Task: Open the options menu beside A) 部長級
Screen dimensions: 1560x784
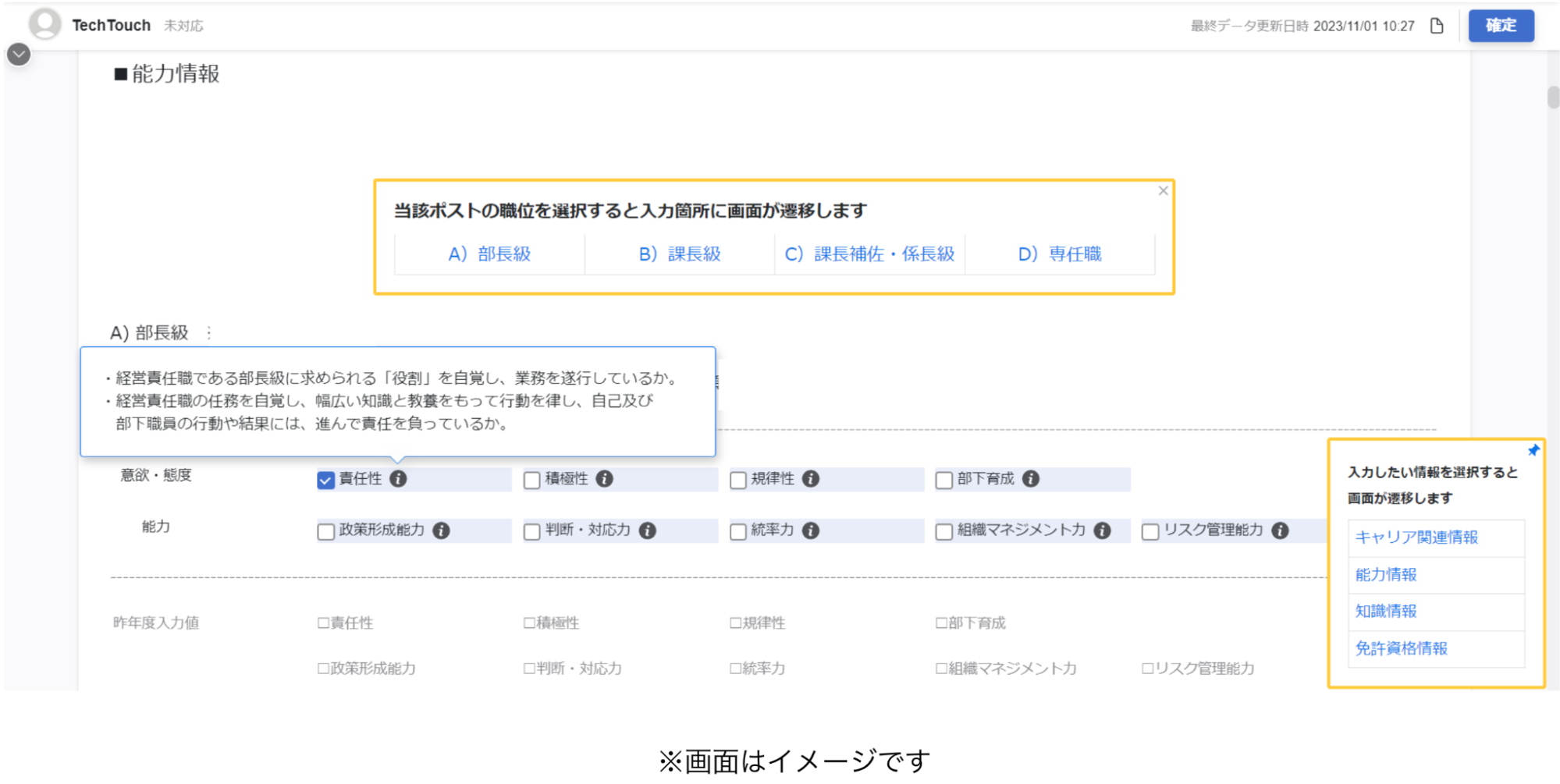Action: point(208,333)
